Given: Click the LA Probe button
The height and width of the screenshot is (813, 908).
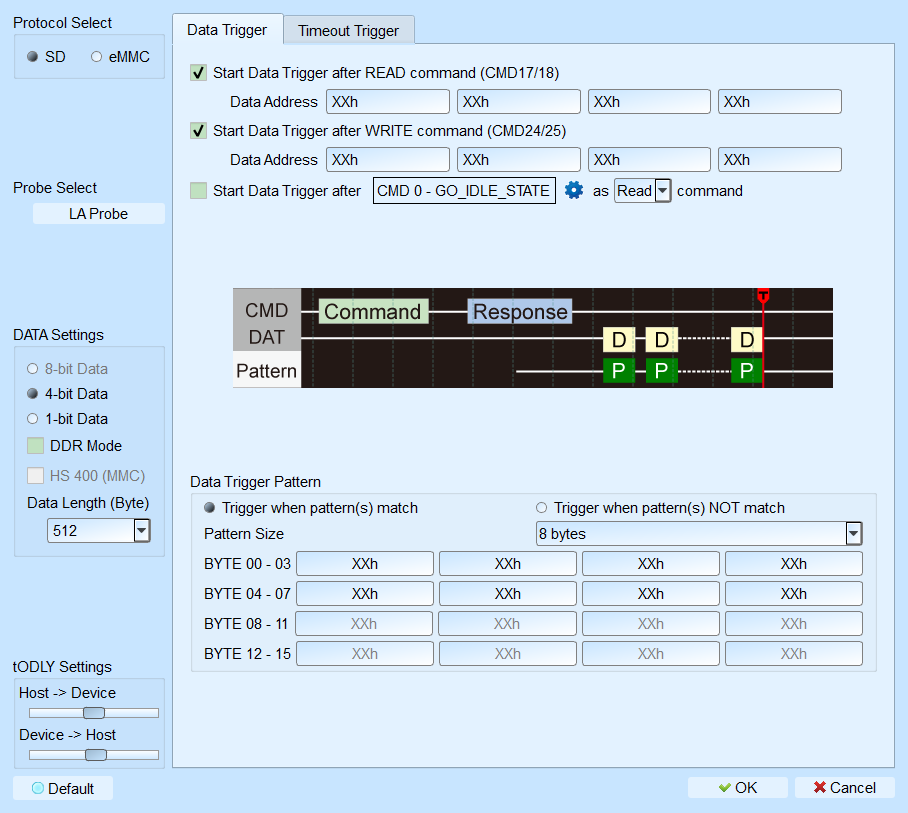Looking at the screenshot, I should pos(98,214).
